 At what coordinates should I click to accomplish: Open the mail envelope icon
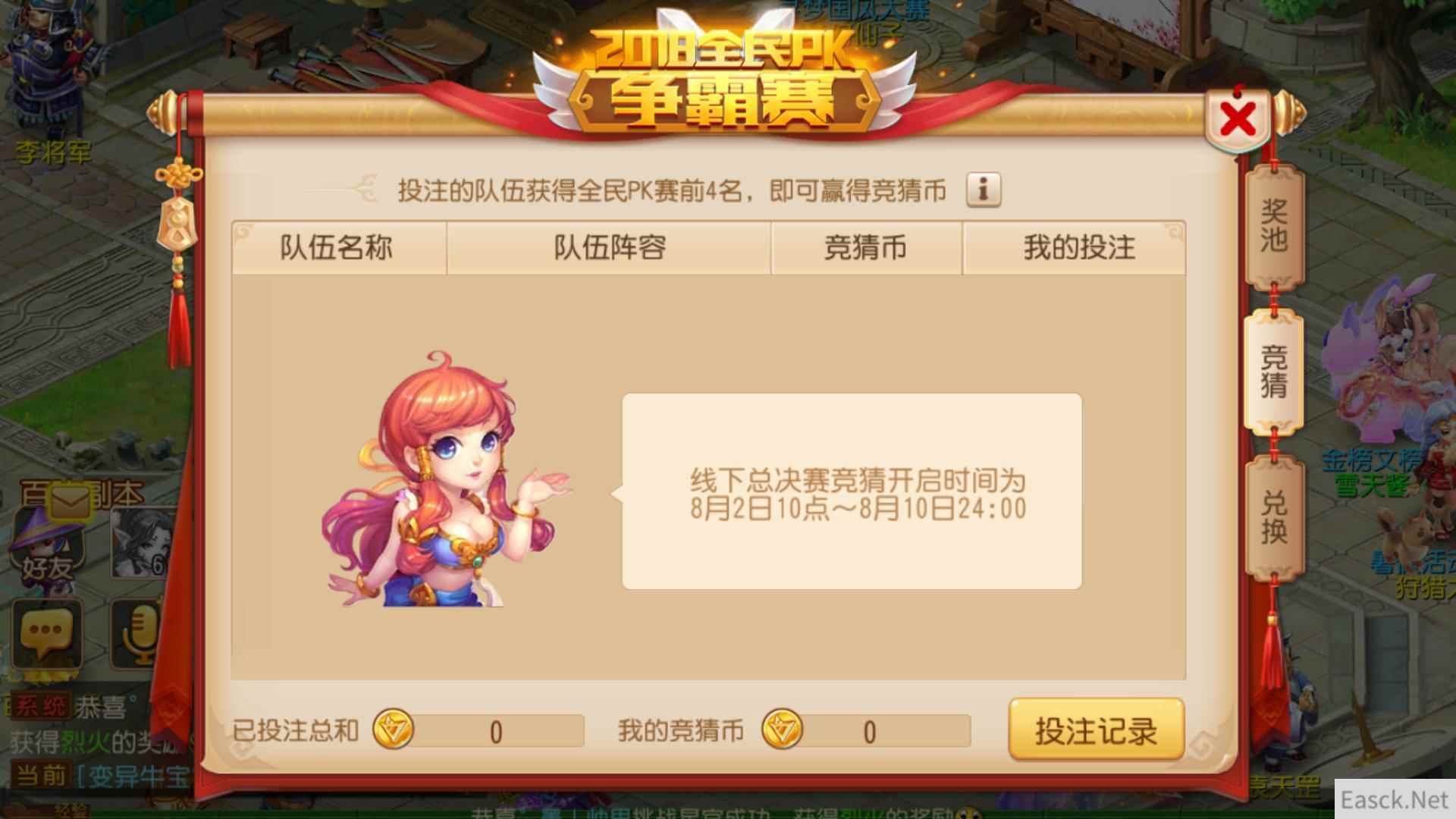click(70, 501)
